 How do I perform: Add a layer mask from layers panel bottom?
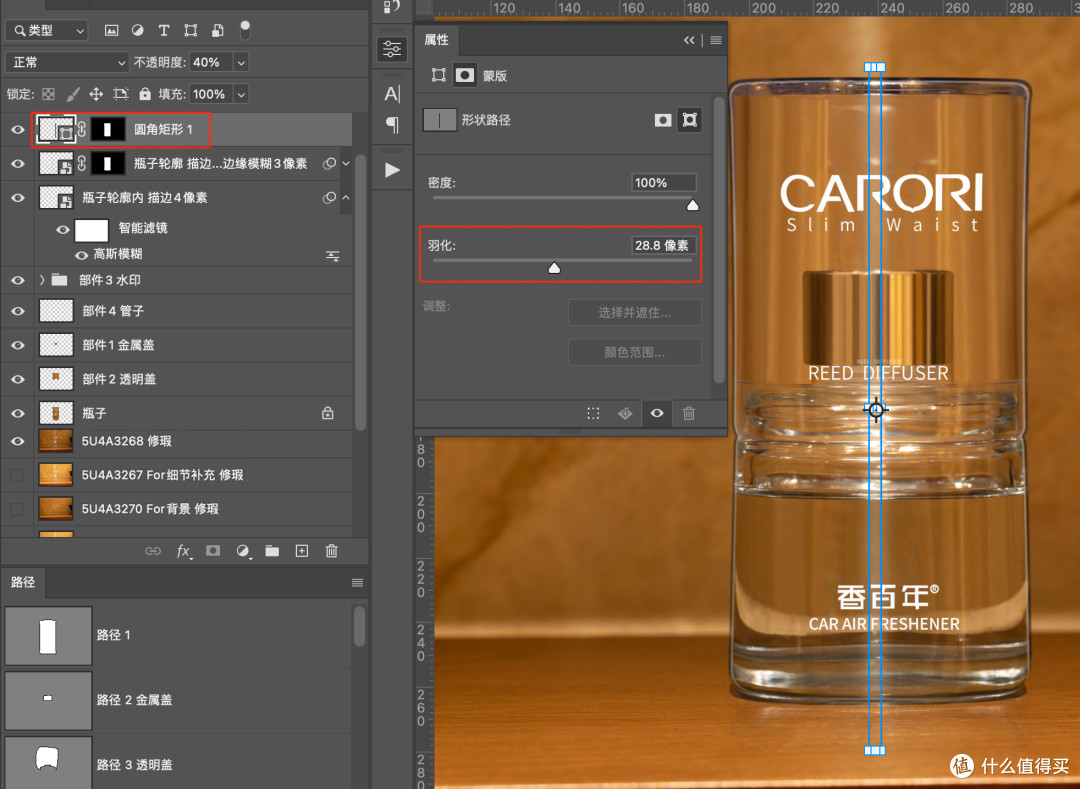tap(214, 551)
